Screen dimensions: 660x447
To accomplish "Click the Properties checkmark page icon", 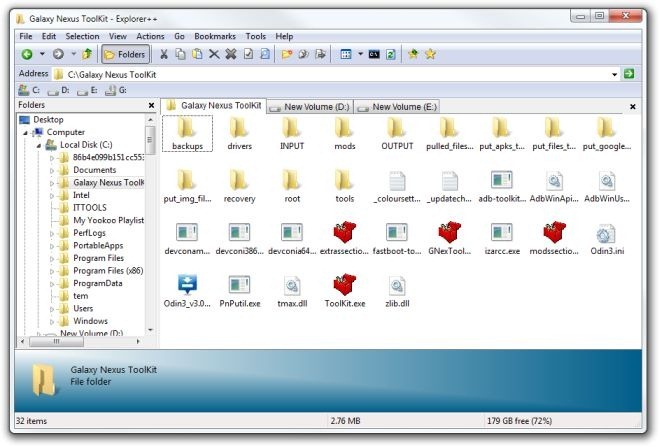I will (248, 54).
